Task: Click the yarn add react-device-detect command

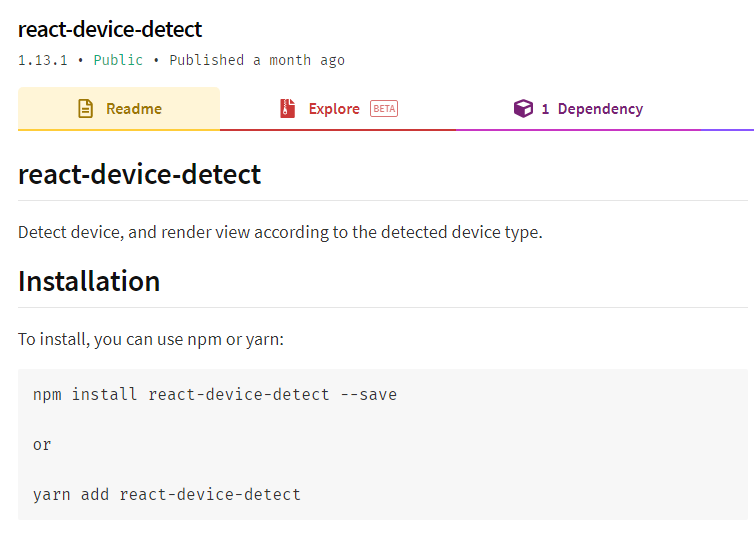Action: [167, 495]
